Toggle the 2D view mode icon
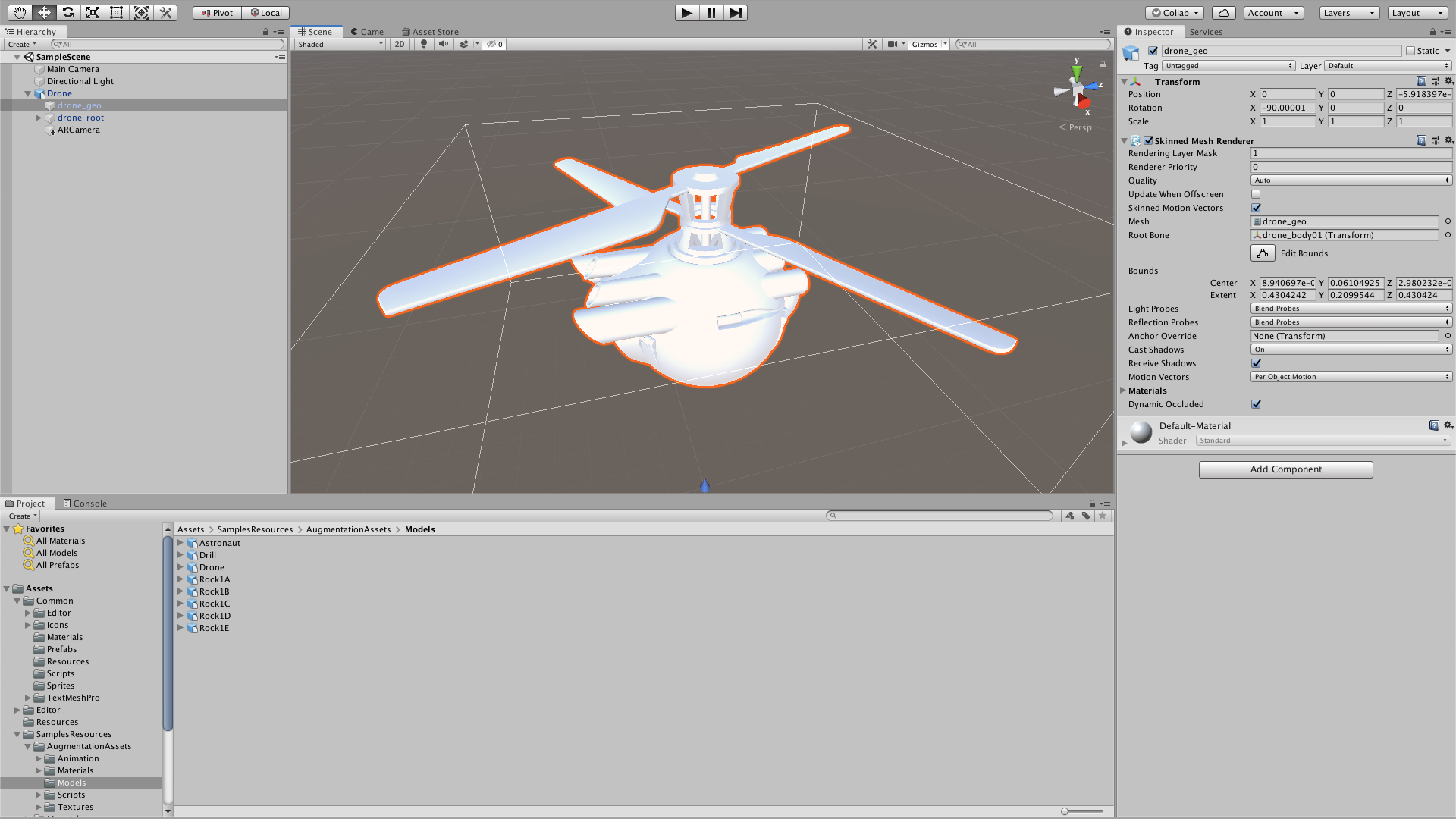 pos(398,44)
